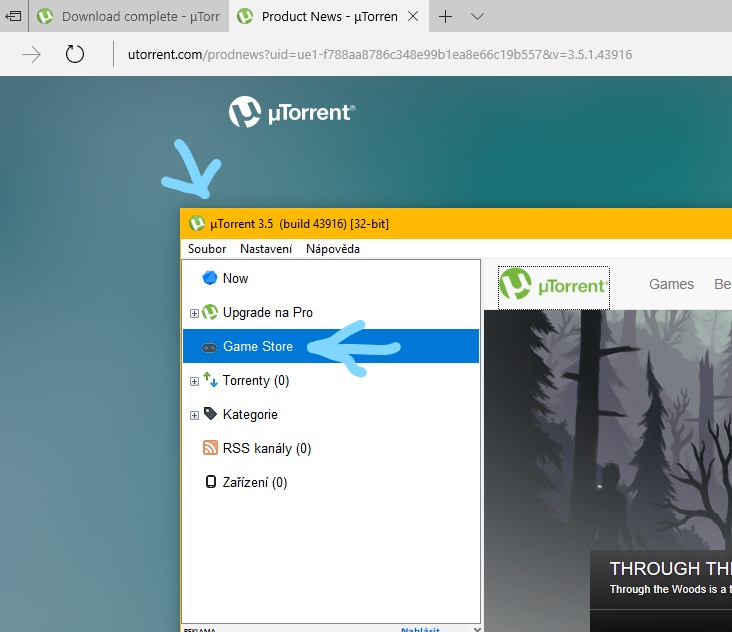This screenshot has height=632, width=732.
Task: Click the Torrenty up-down arrows icon
Action: [211, 379]
